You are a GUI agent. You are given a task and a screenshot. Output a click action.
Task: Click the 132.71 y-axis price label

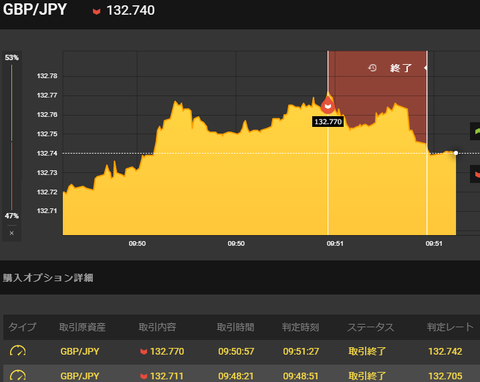(47, 211)
